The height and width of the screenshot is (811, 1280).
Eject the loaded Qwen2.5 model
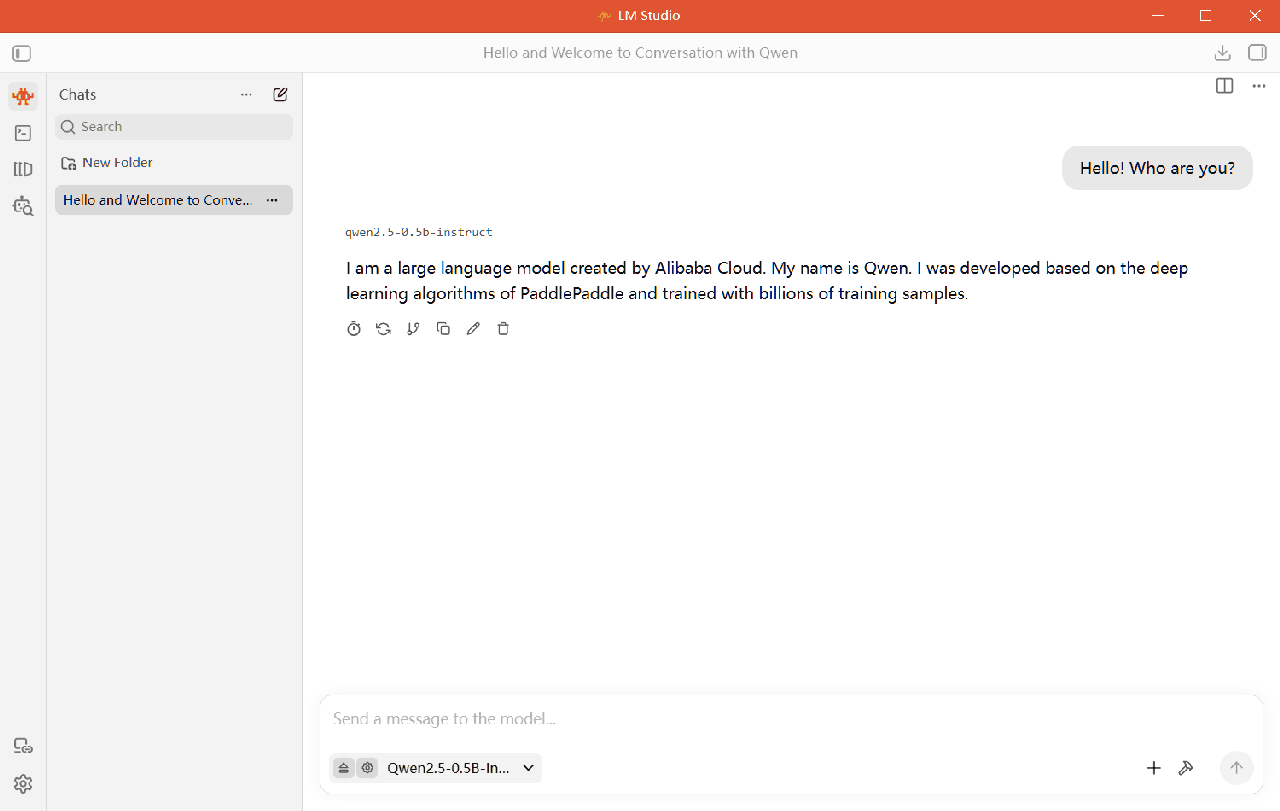[344, 768]
